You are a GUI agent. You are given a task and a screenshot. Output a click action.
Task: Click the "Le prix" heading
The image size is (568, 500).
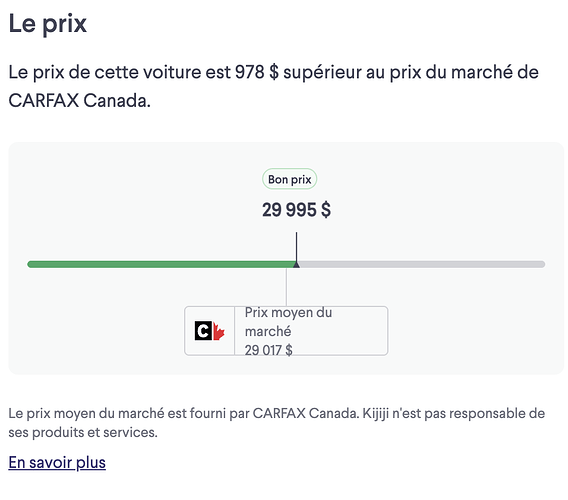(x=47, y=24)
